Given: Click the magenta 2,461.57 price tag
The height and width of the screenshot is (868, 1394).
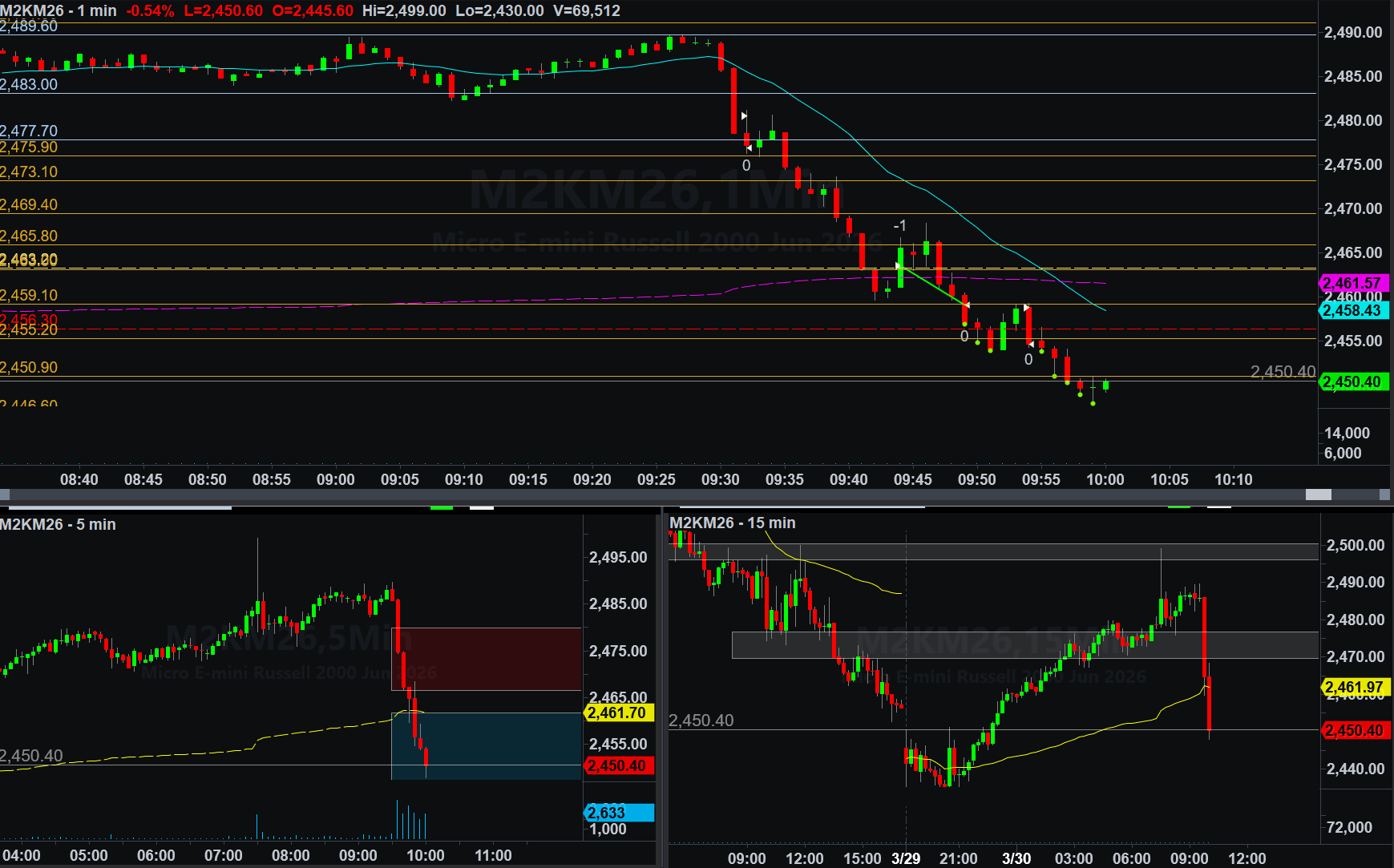Looking at the screenshot, I should click(1352, 283).
